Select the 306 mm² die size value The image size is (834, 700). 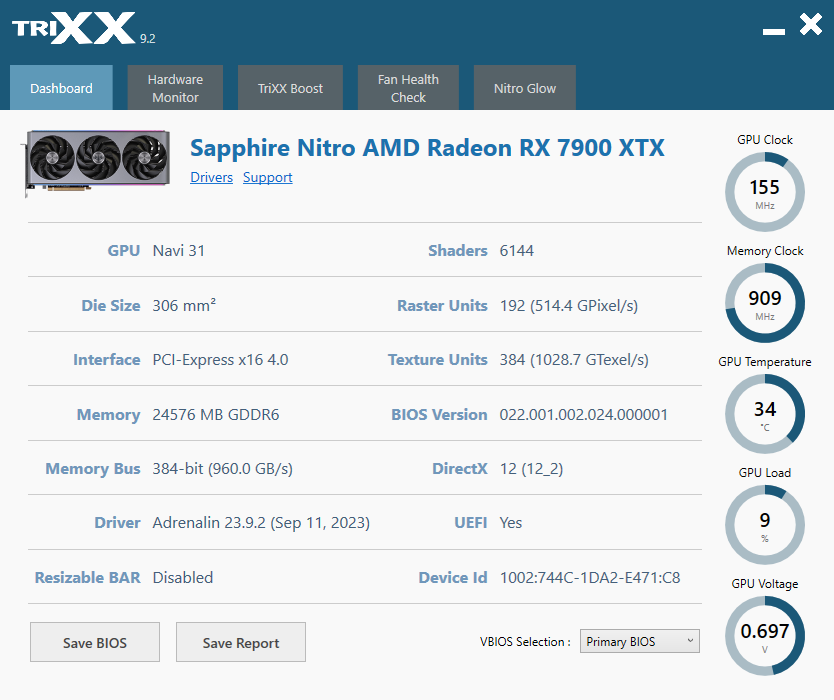(x=184, y=305)
